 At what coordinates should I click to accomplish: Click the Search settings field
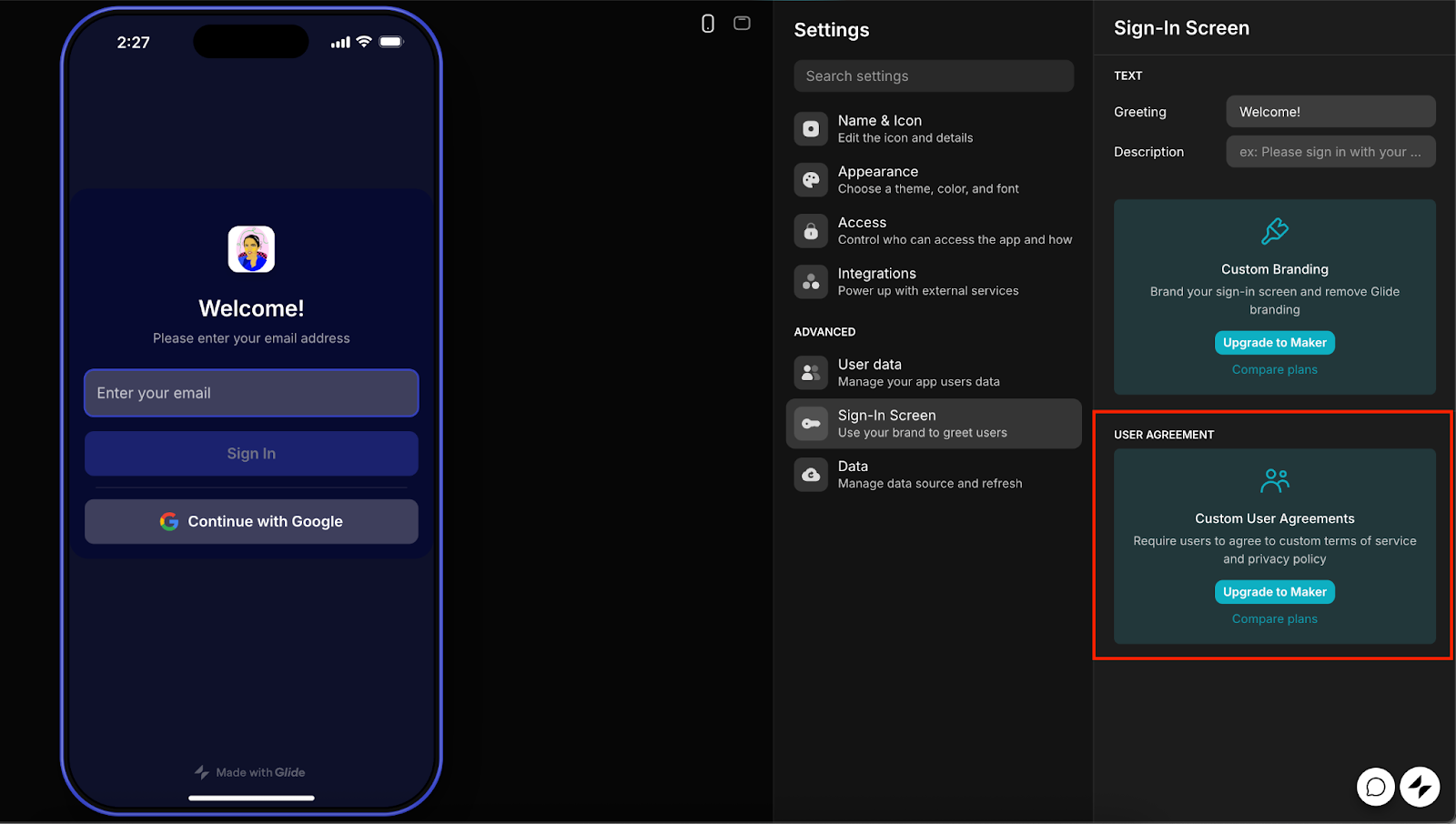[934, 76]
